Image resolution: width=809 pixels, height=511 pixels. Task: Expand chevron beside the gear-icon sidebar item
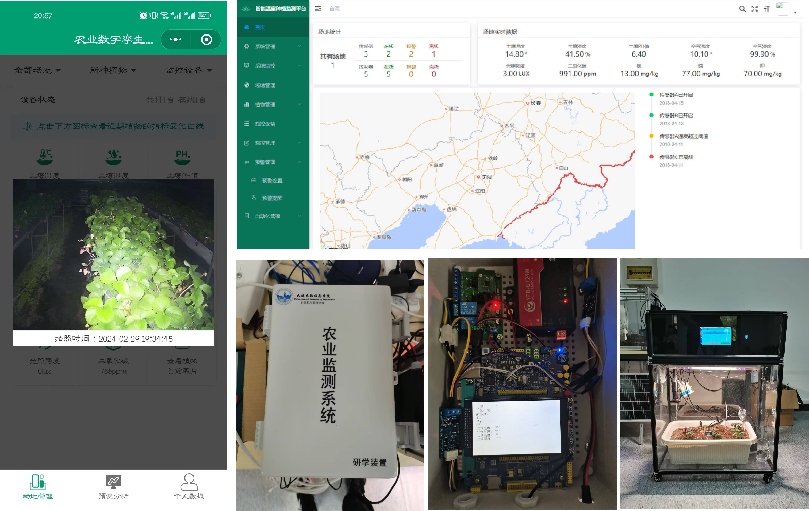click(300, 46)
